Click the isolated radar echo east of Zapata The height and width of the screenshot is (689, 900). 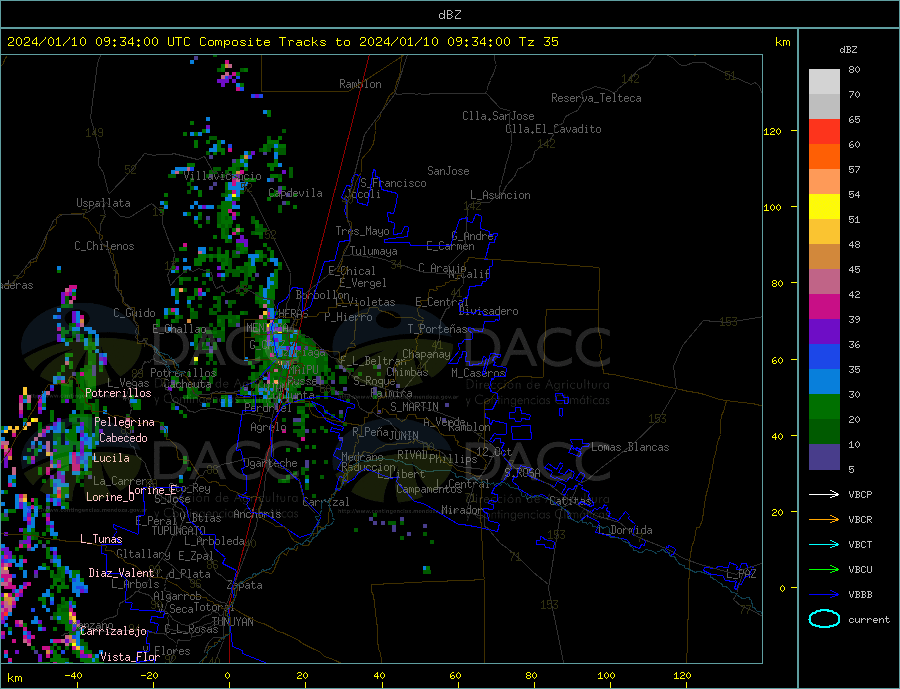pyautogui.click(x=426, y=570)
